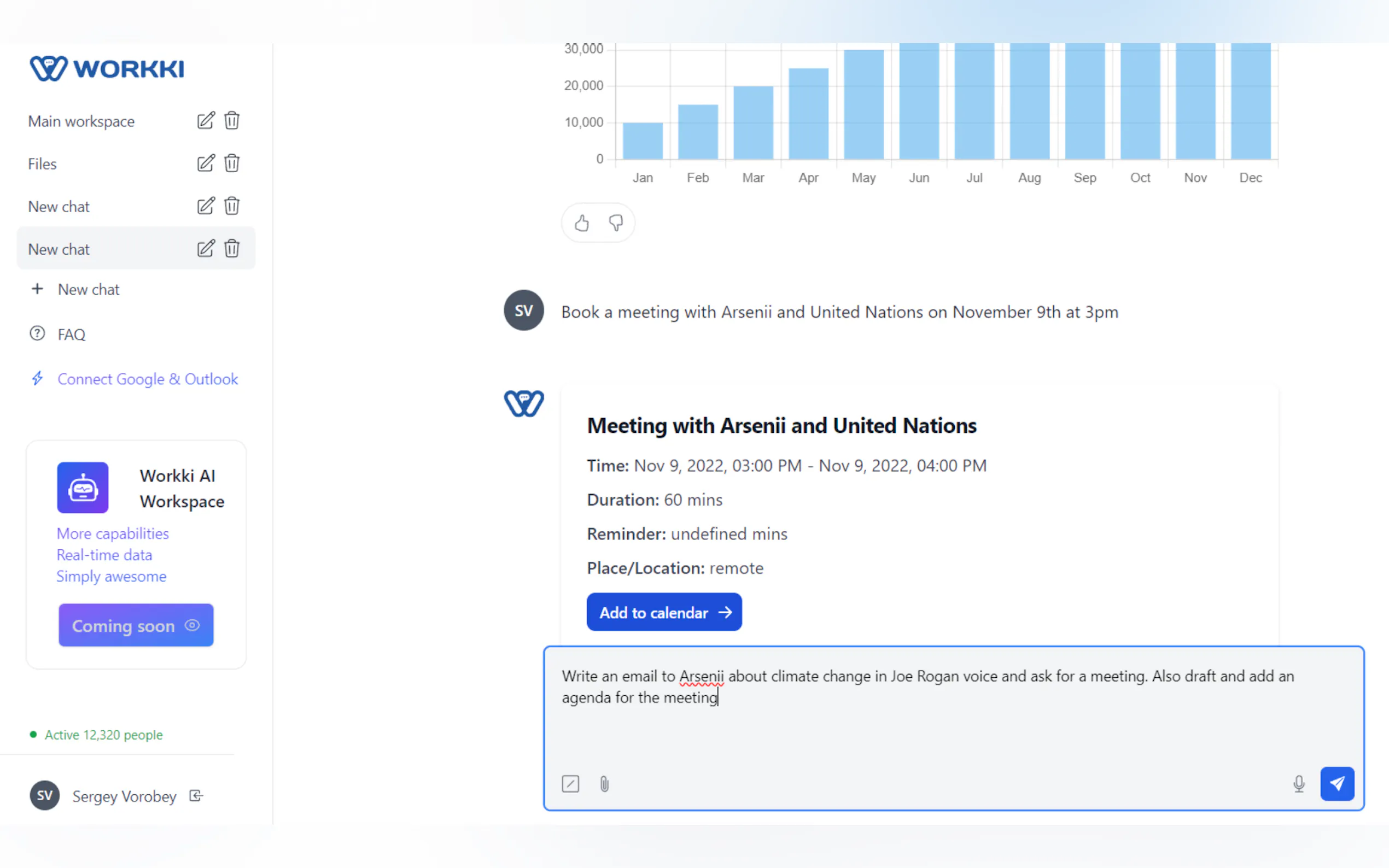This screenshot has height=868, width=1389.
Task: Sign out using the logout icon
Action: point(195,796)
